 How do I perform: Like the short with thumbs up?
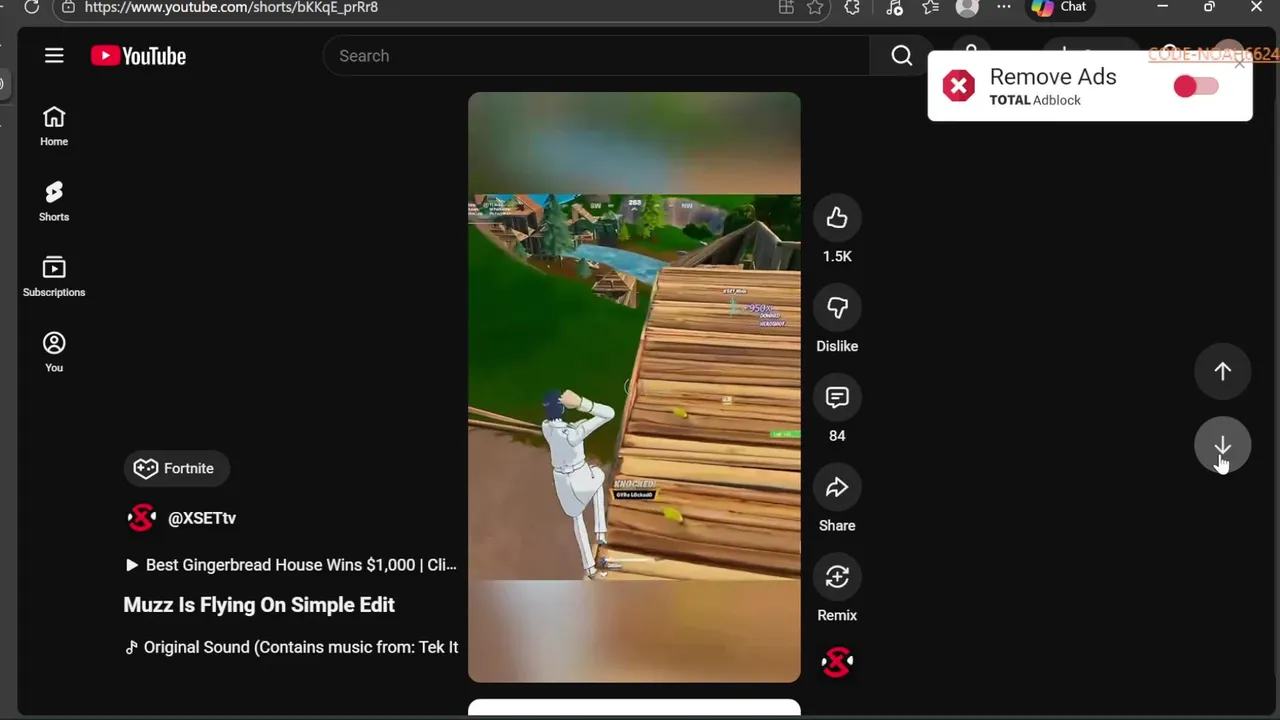(x=837, y=218)
